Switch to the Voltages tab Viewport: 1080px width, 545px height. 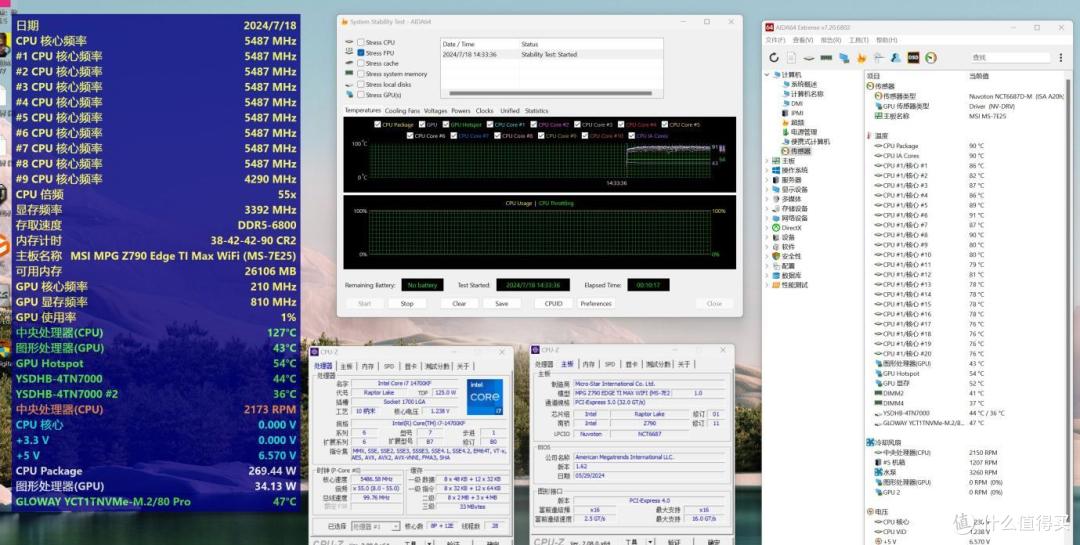(435, 111)
